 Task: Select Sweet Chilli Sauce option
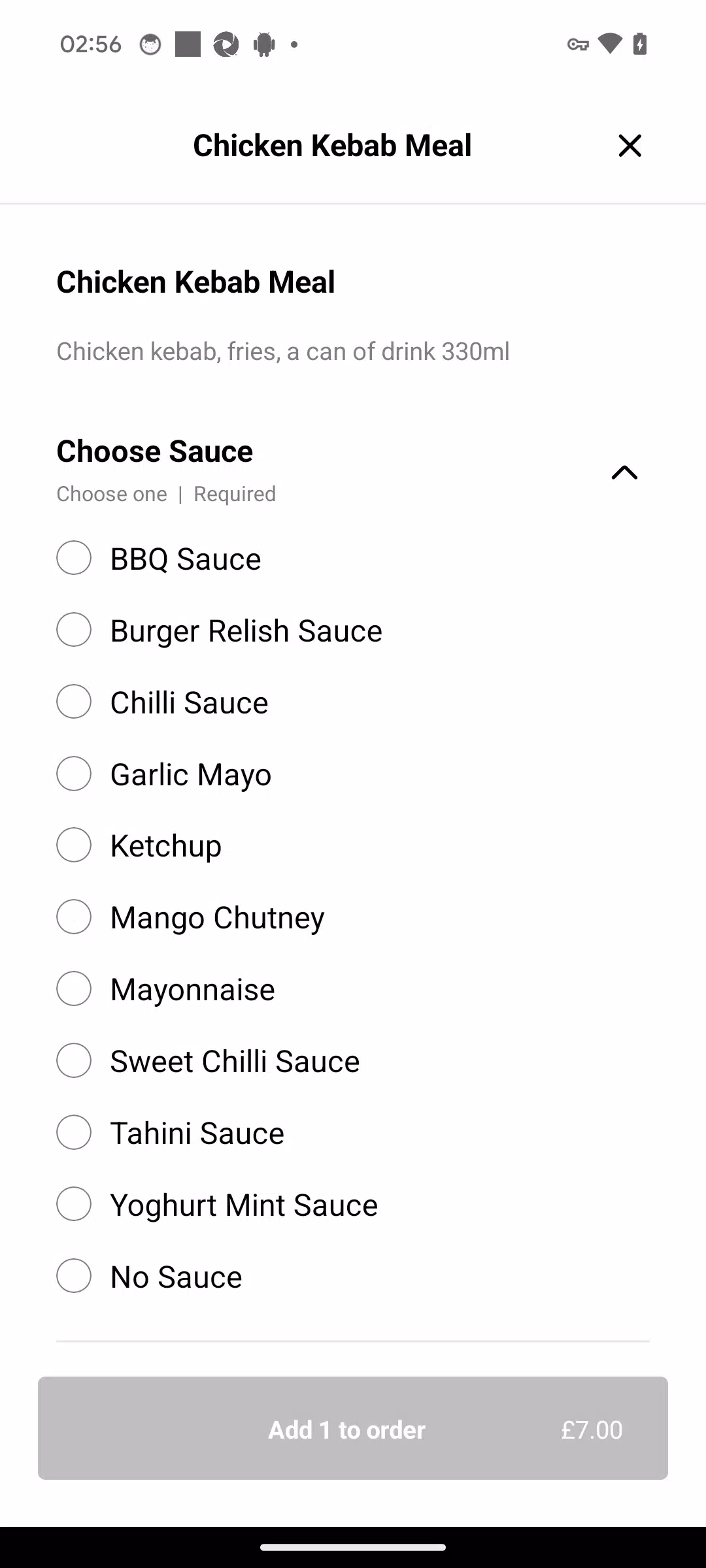tap(74, 1060)
